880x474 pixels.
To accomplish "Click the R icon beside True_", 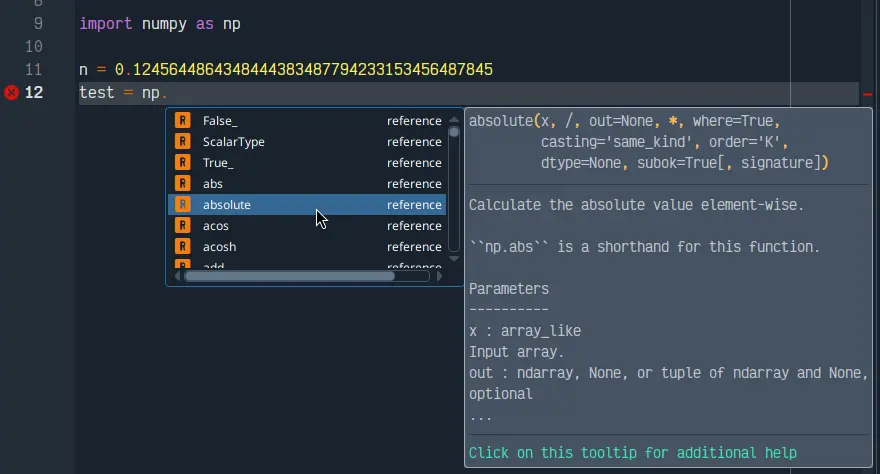I will 182,163.
